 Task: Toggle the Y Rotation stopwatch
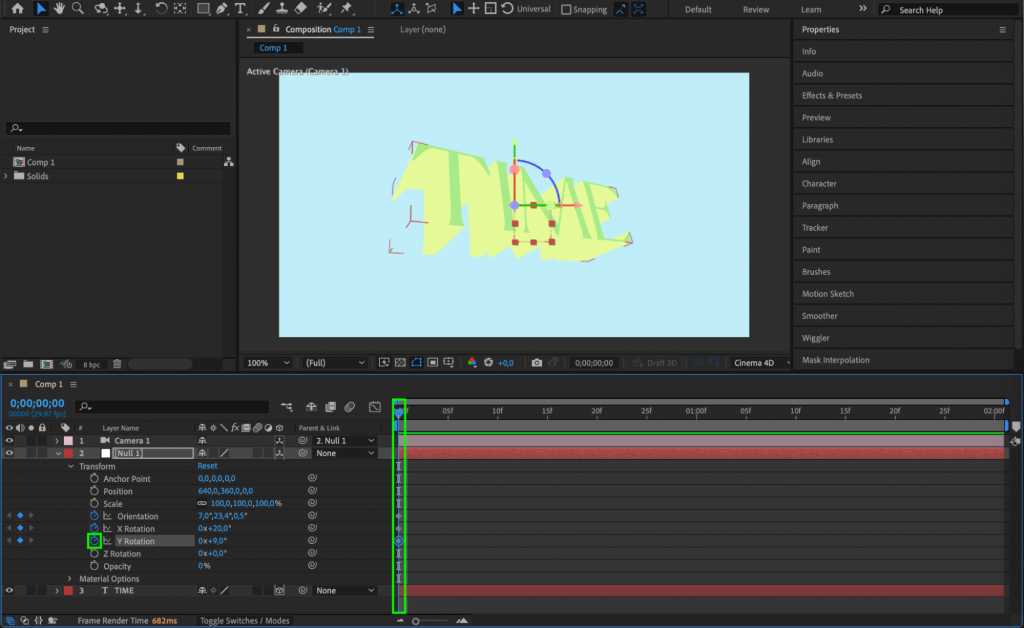tap(93, 541)
